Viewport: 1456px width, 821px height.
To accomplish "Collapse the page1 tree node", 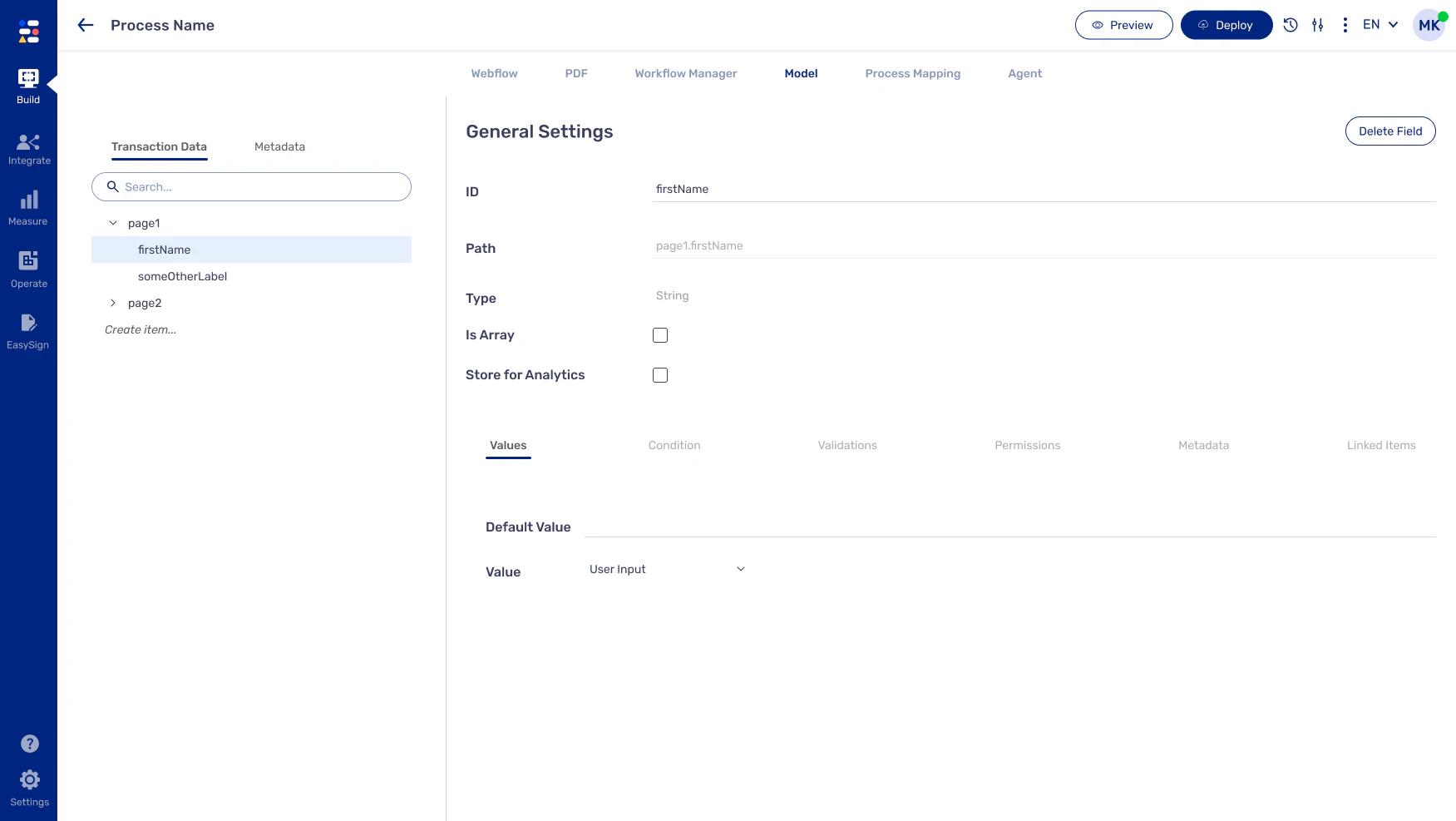I will point(113,223).
